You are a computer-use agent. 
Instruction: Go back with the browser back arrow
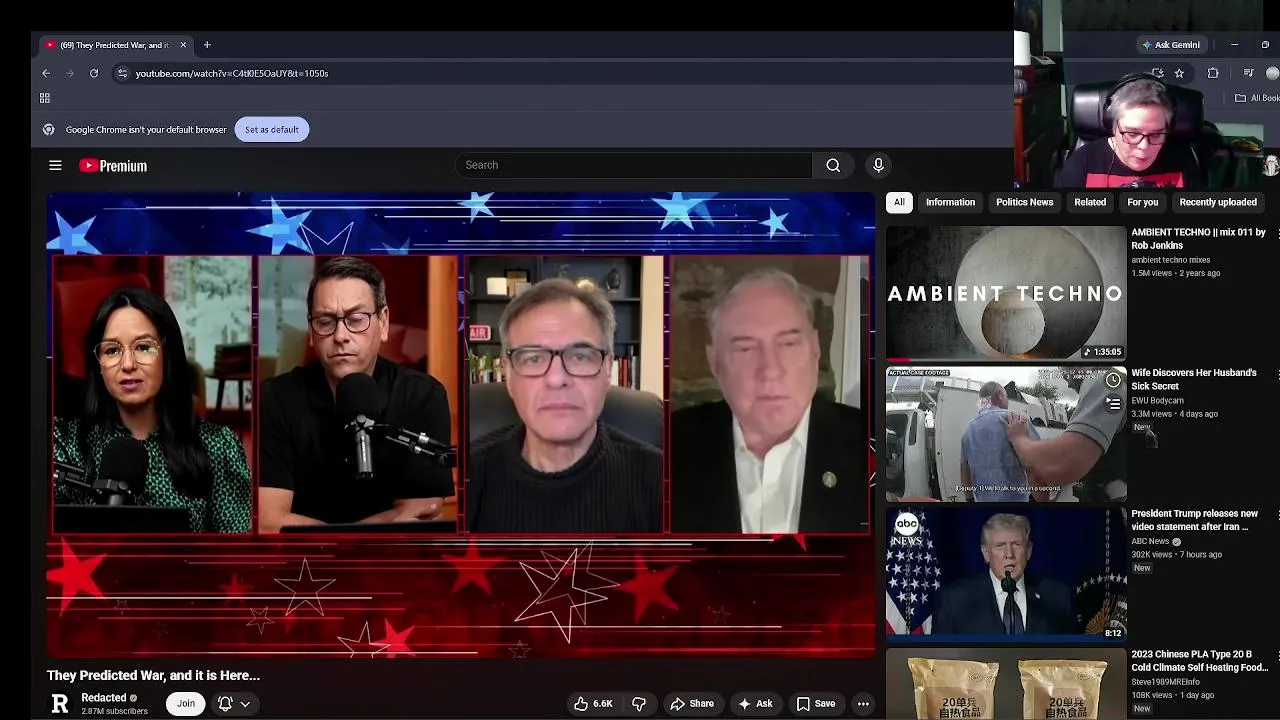[x=46, y=73]
